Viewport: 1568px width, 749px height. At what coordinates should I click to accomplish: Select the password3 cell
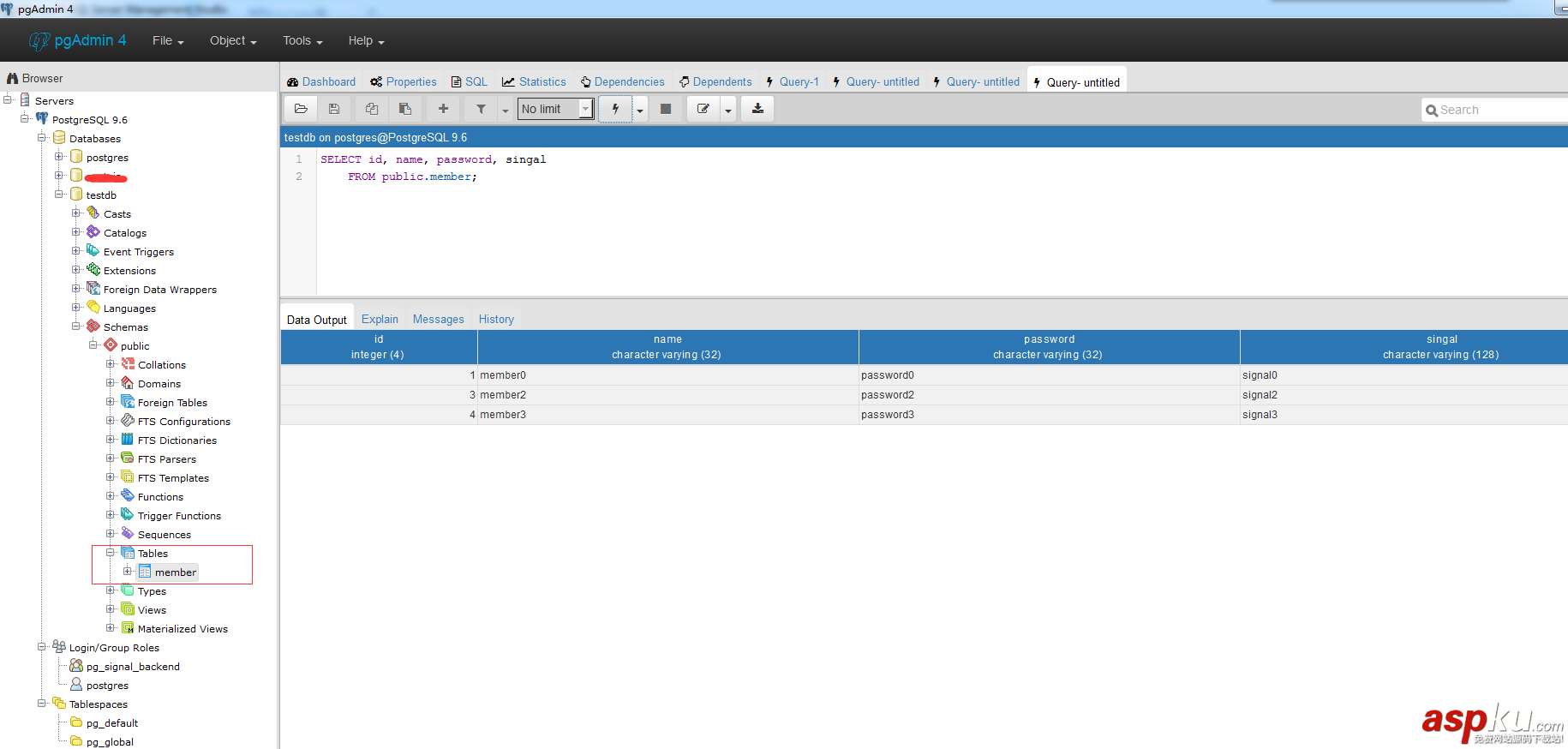[1050, 415]
